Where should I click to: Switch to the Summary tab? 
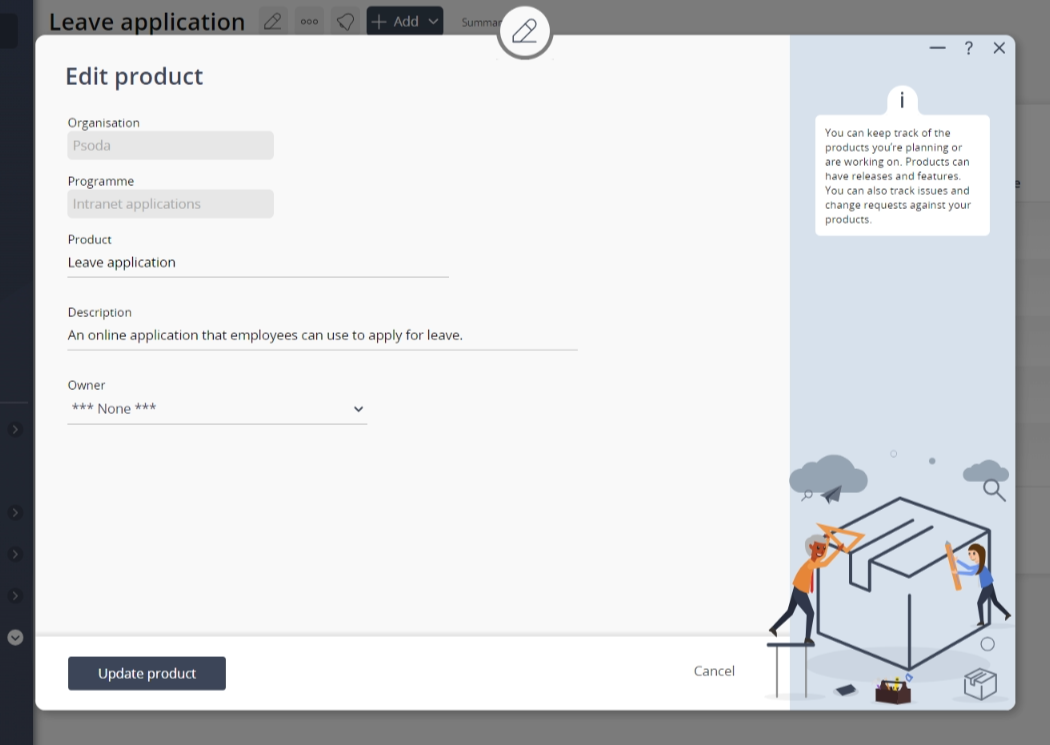click(x=479, y=22)
